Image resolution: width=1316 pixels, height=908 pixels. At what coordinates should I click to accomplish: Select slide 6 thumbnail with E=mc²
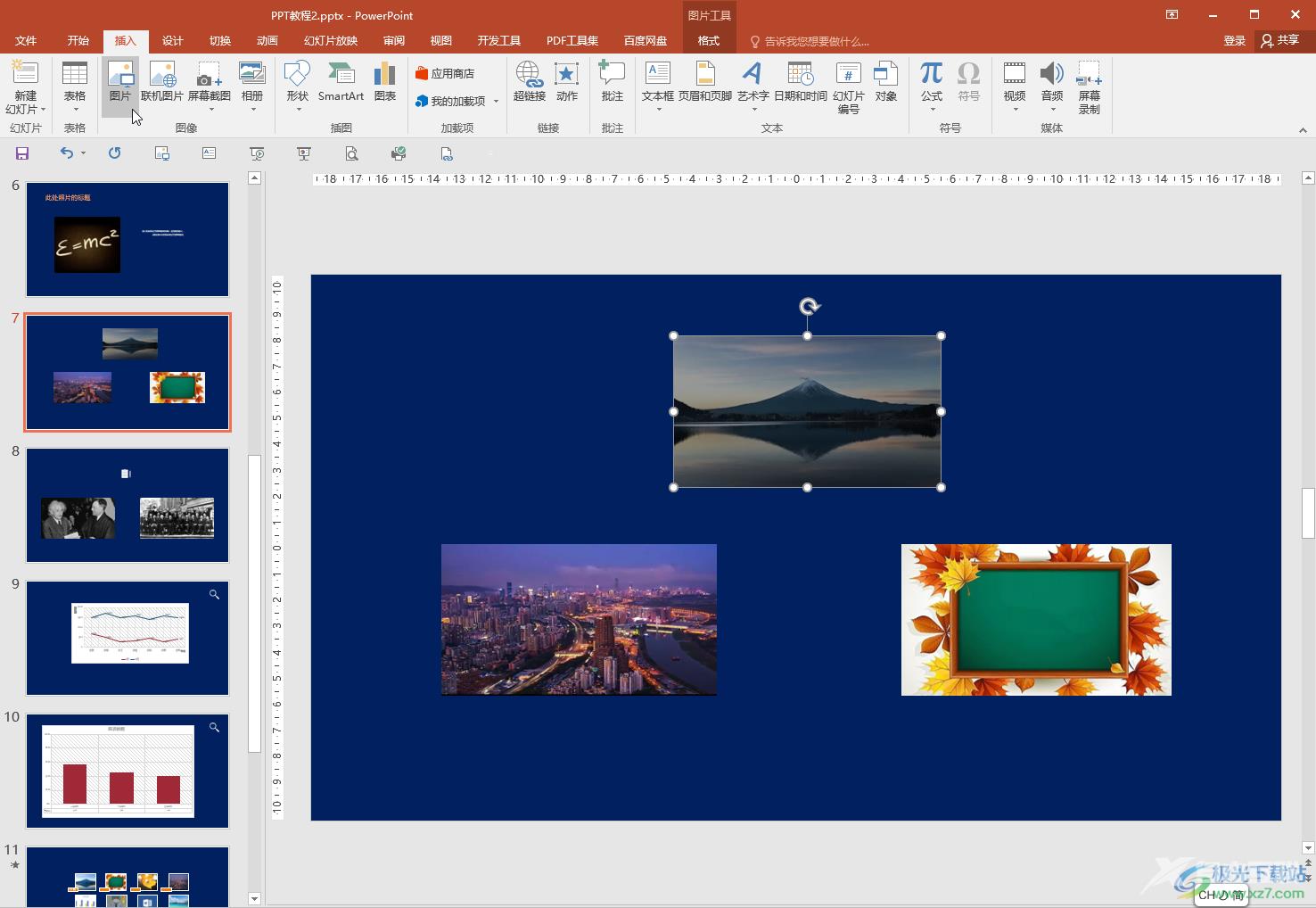pyautogui.click(x=127, y=239)
